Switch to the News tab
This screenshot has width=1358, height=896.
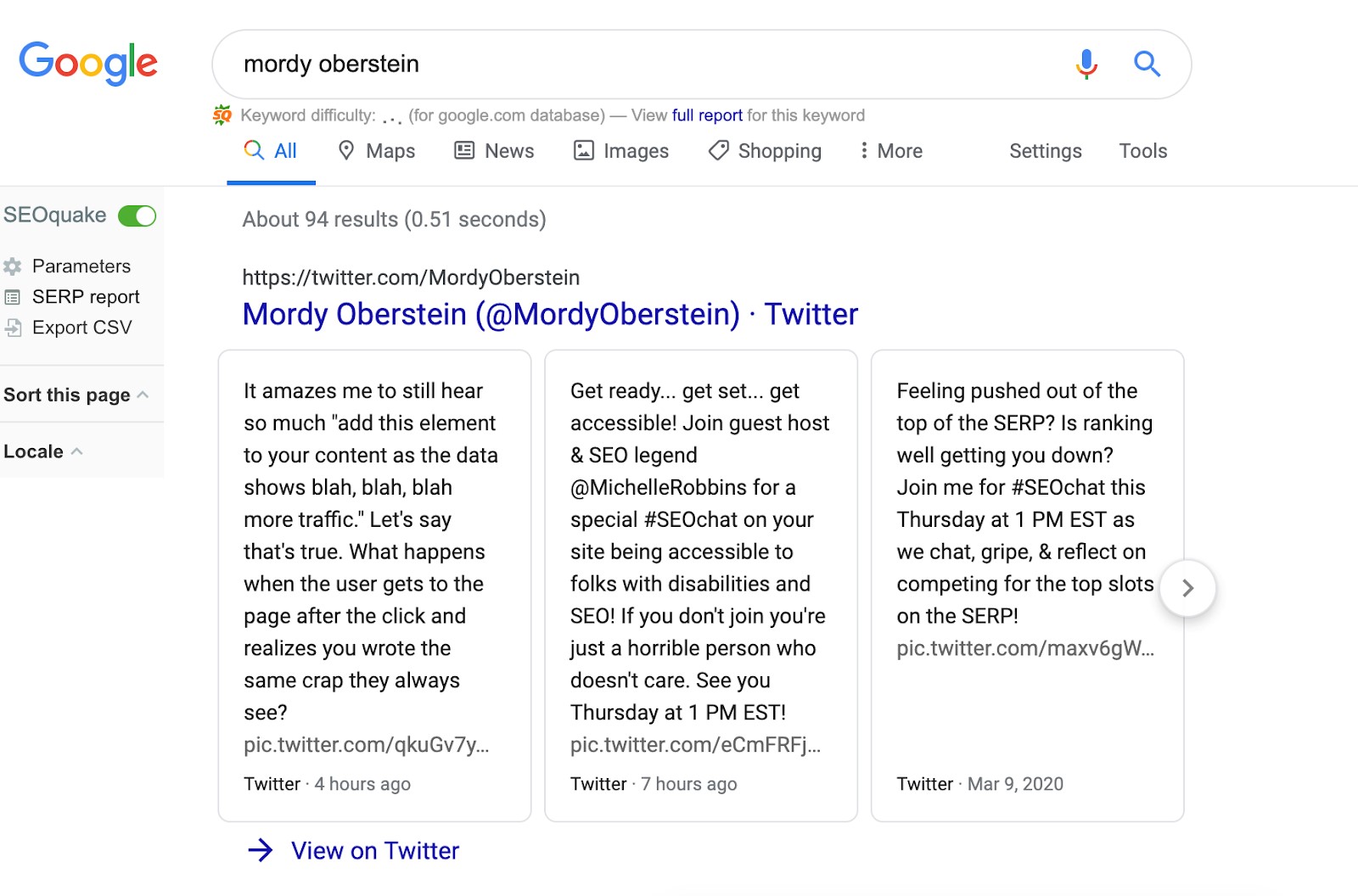pyautogui.click(x=495, y=151)
